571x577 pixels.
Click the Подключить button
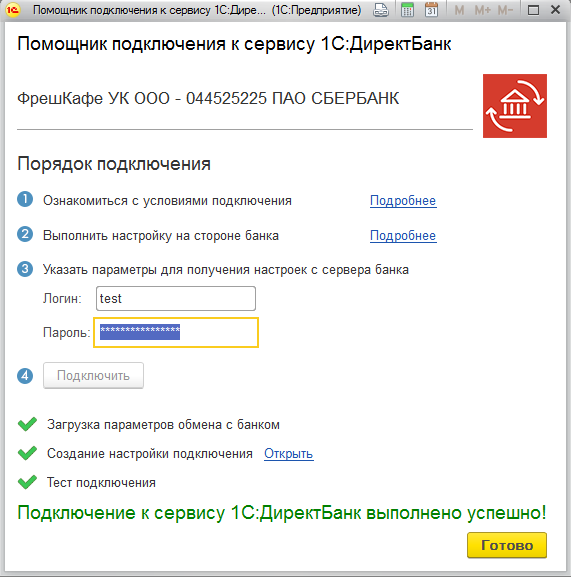point(93,375)
